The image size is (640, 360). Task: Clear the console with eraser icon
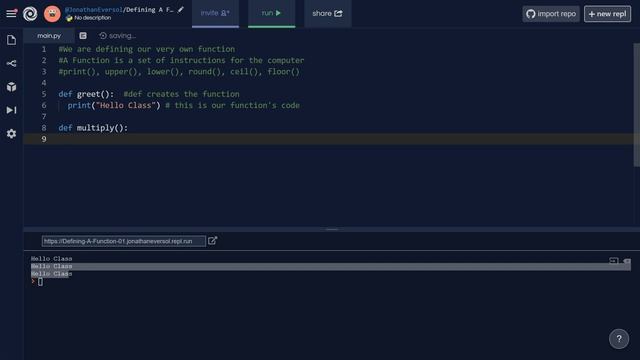(x=627, y=261)
